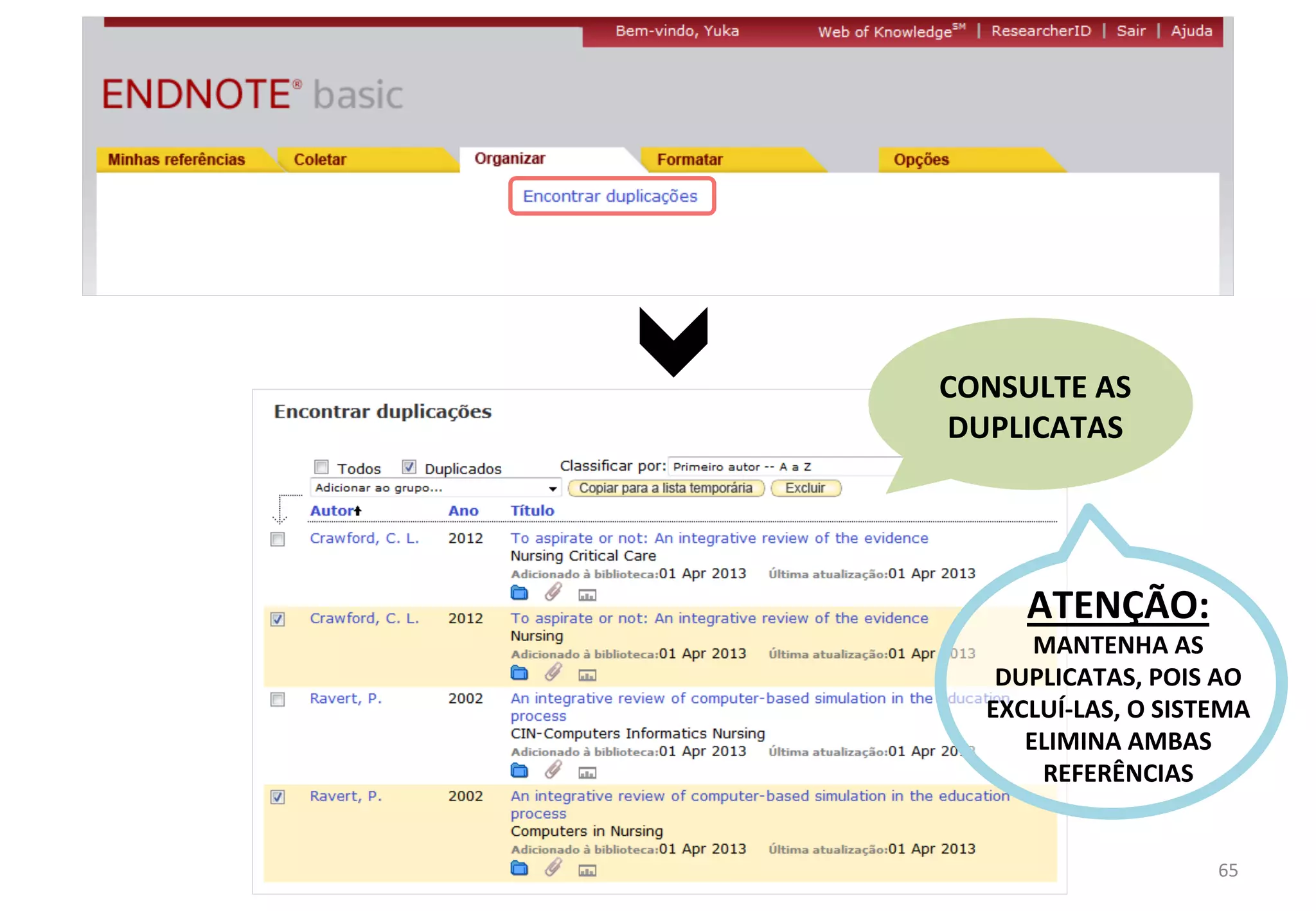Viewport: 1316px width, 911px height.
Task: Sort by Autor column header
Action: point(332,511)
